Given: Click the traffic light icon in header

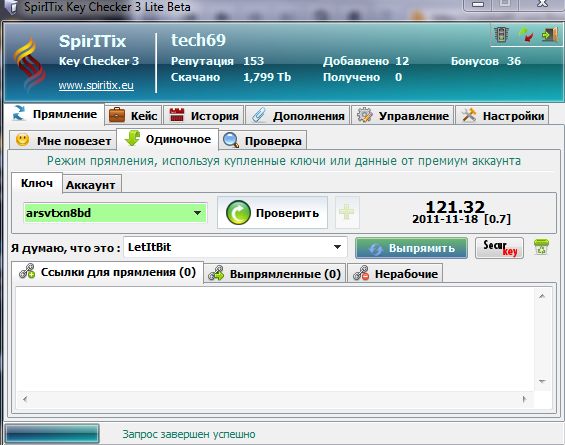Looking at the screenshot, I should [x=501, y=35].
